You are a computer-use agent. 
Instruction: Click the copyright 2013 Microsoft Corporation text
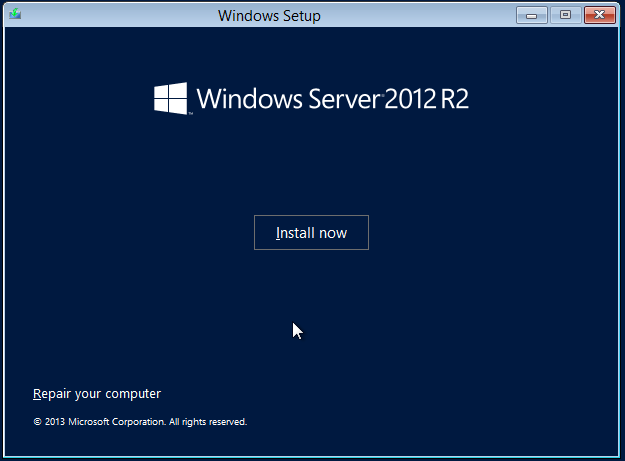140,422
